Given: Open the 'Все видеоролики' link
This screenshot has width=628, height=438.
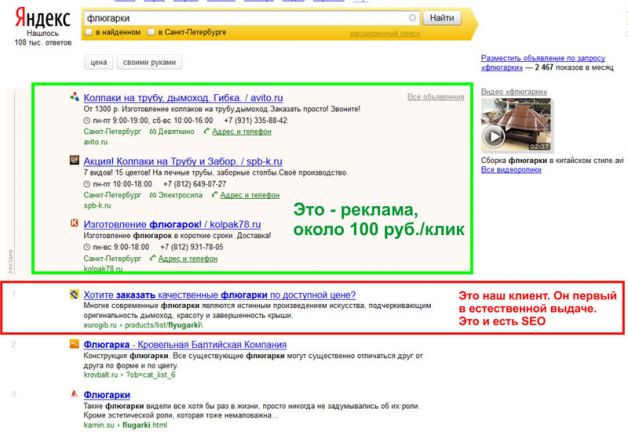Looking at the screenshot, I should point(511,170).
